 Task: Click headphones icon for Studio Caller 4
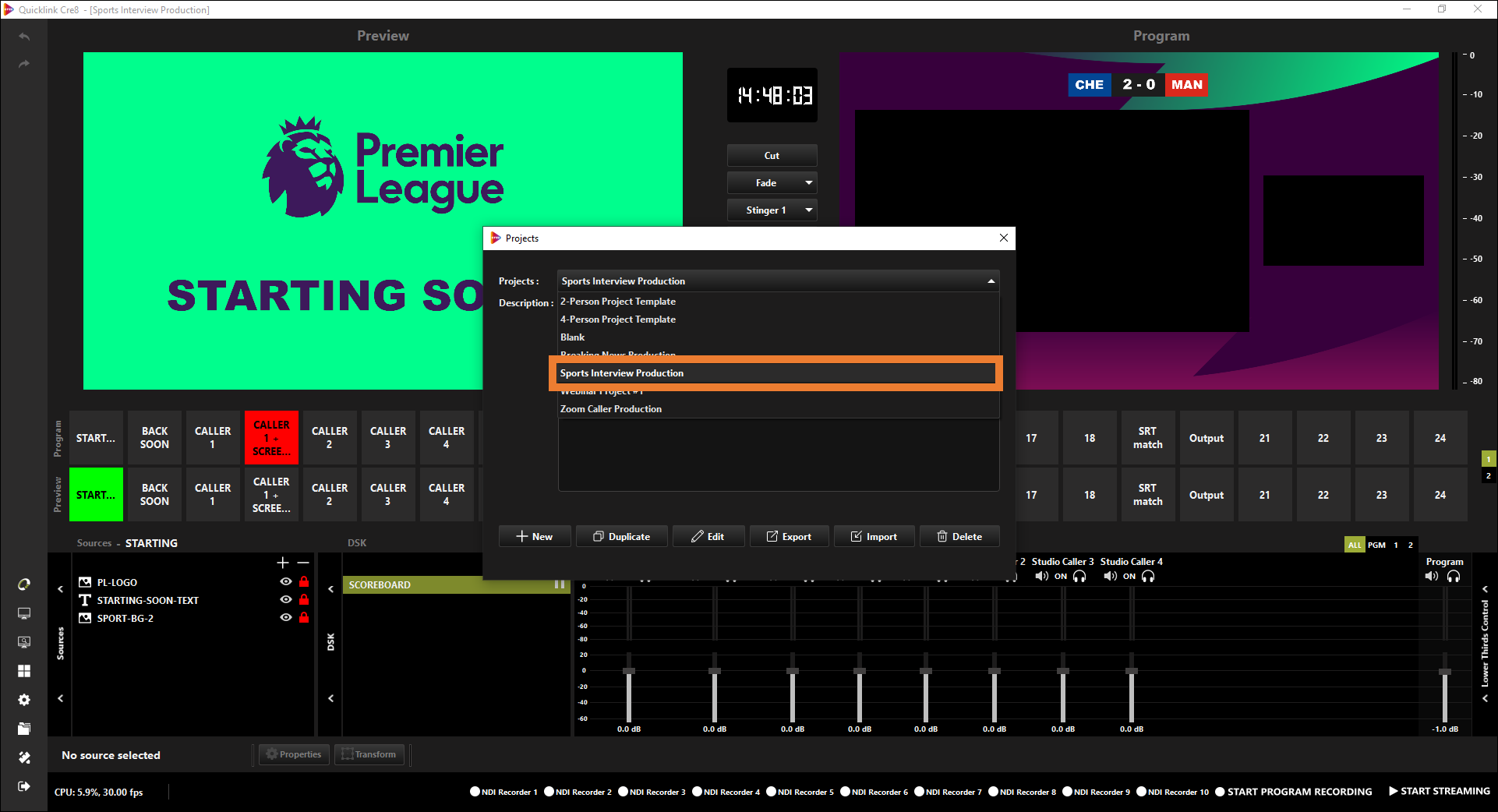coord(1148,577)
